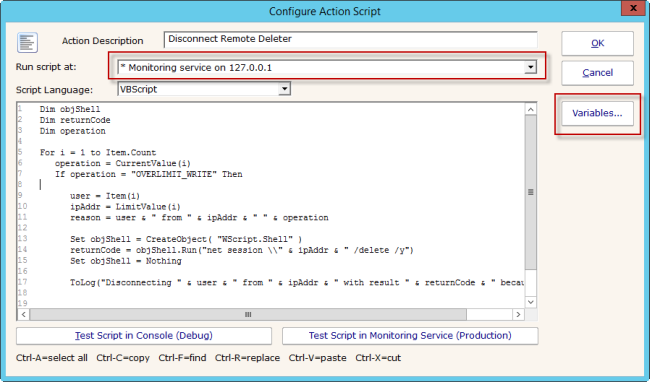
Task: Click the 'Ctrl-R=replace' shortcut hint
Action: [247, 358]
